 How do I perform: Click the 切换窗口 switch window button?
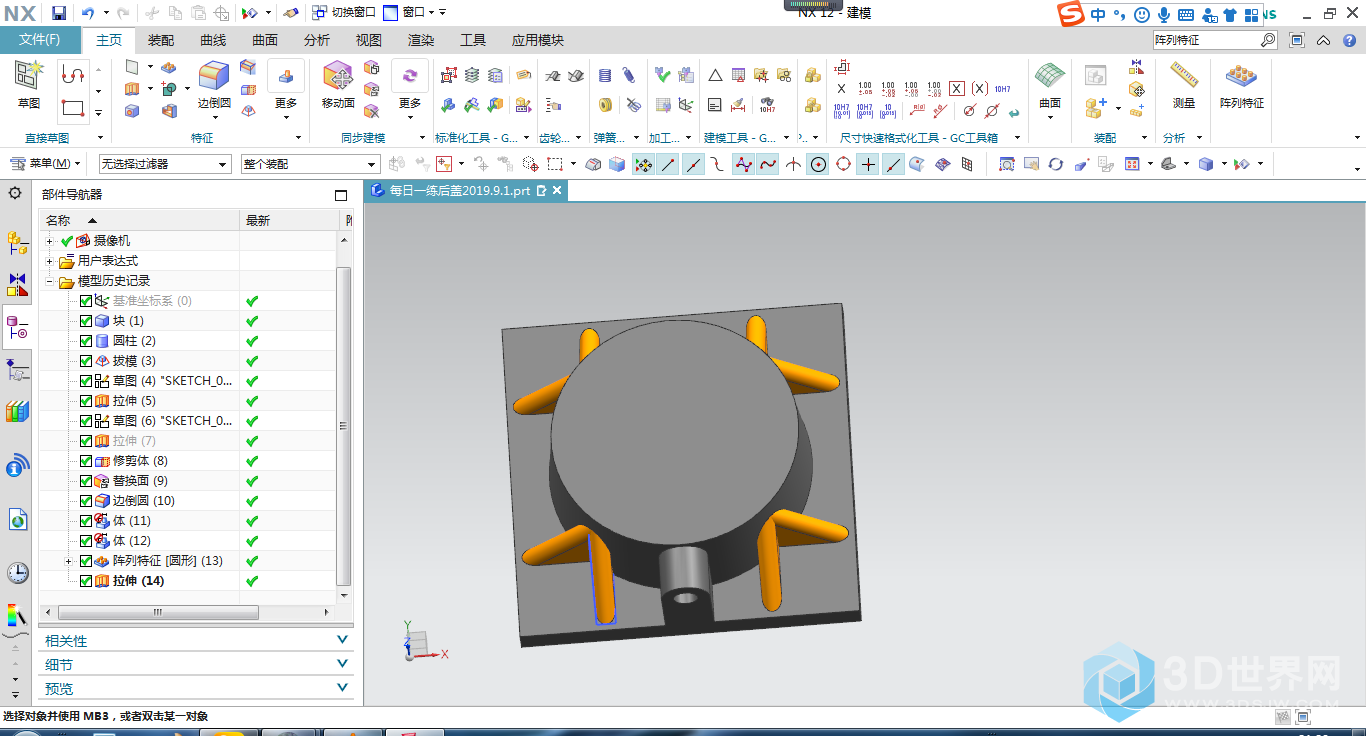[343, 13]
